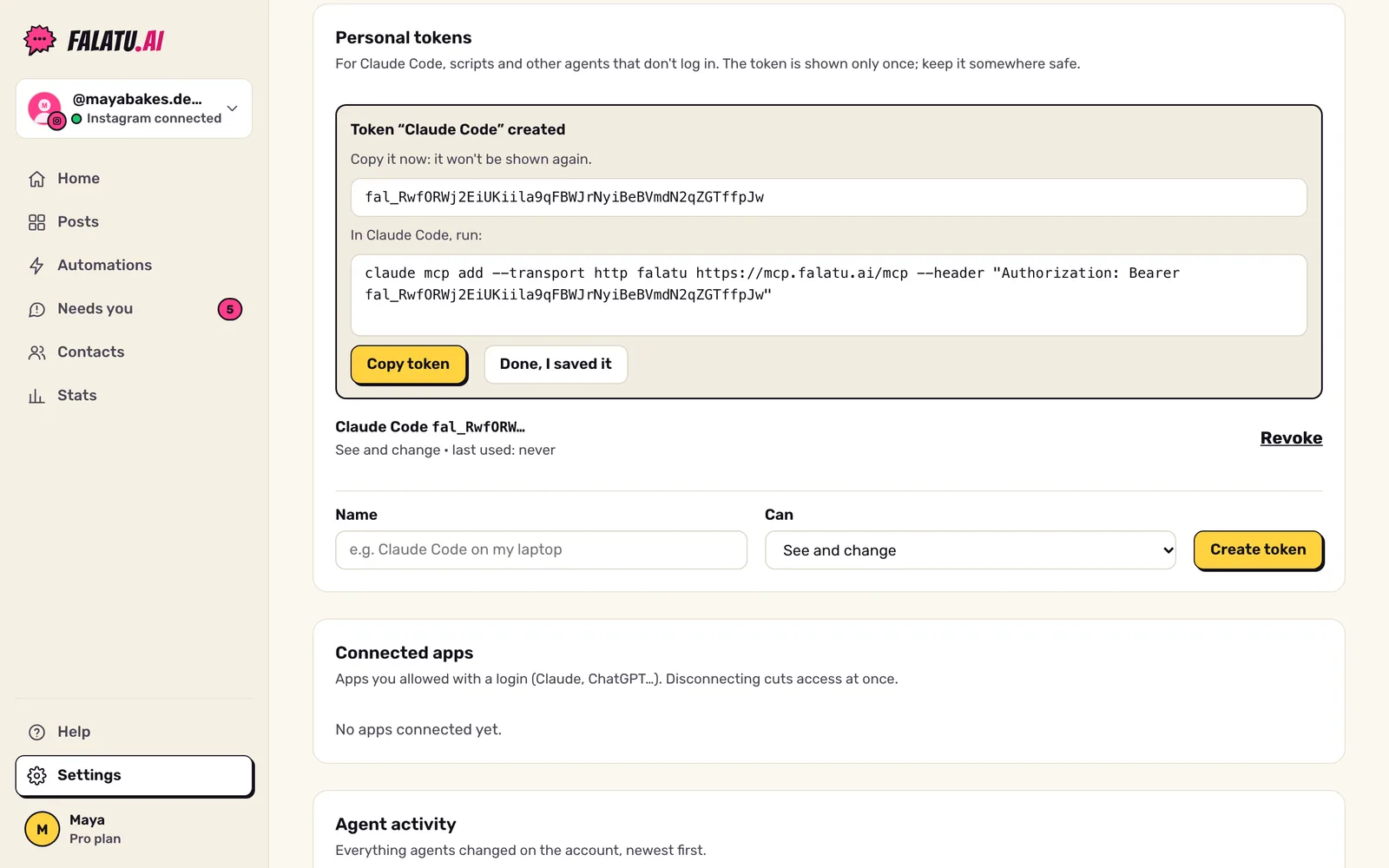1389x868 pixels.
Task: Click the FALATU.AI wordmark
Action: (x=116, y=41)
